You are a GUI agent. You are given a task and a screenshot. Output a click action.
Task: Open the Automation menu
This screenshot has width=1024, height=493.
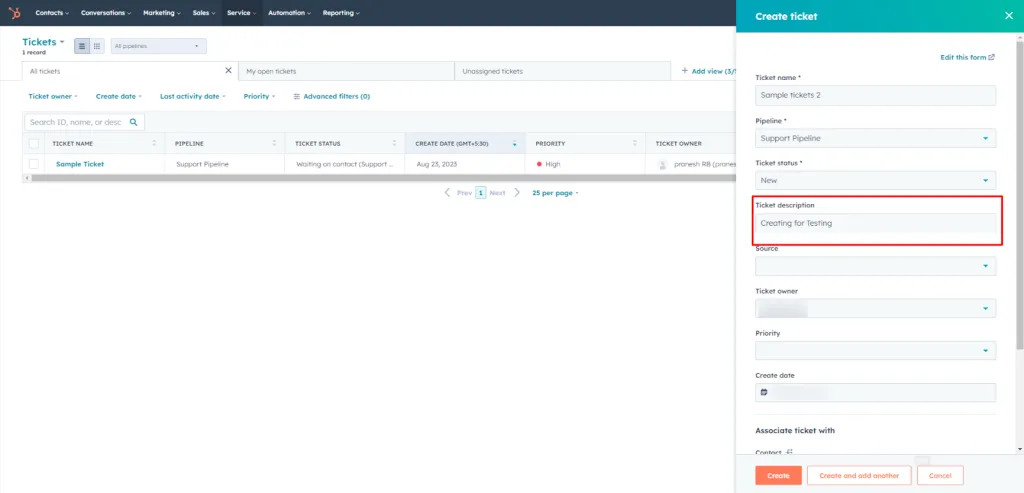pyautogui.click(x=289, y=12)
